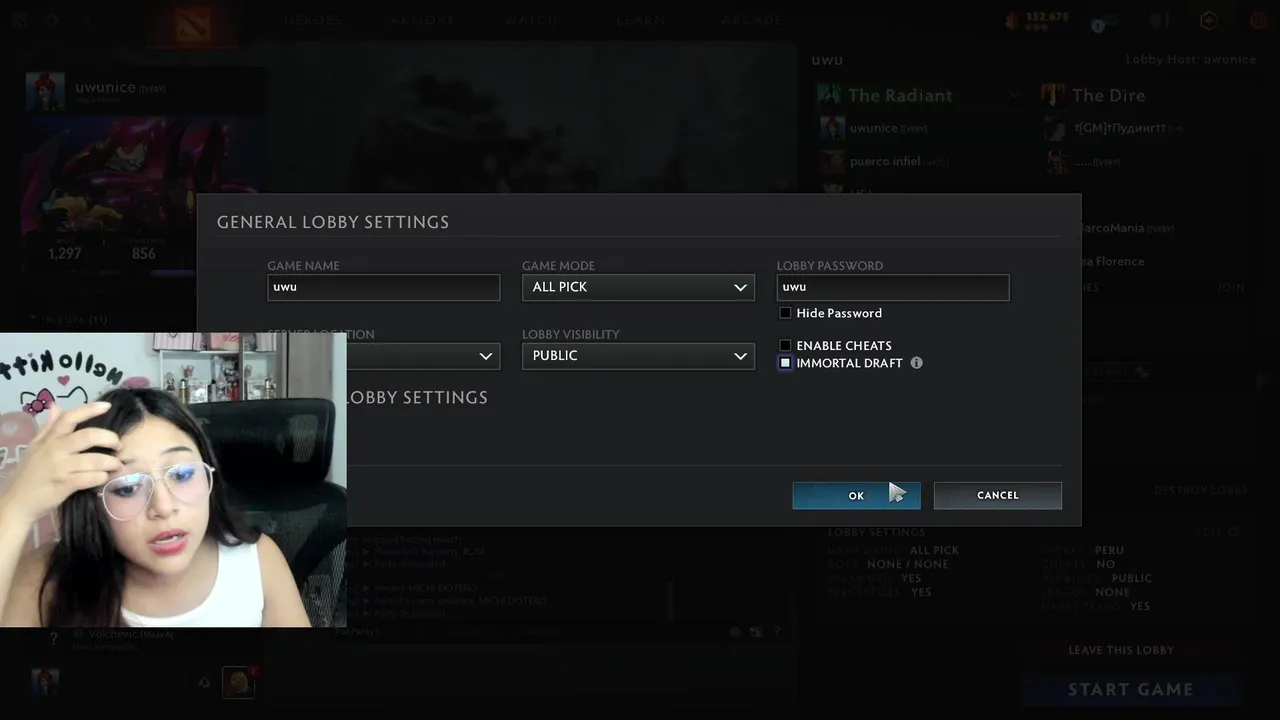Expand the Radiant team chevron
This screenshot has width=1280, height=720.
pos(1014,95)
